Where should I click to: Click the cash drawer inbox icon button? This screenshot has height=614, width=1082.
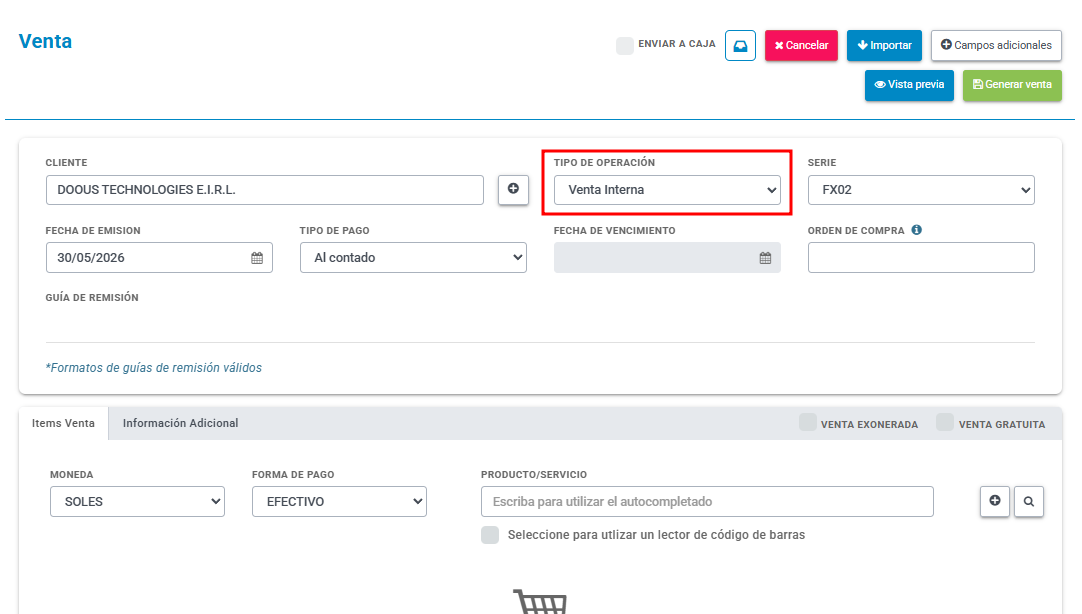(740, 46)
